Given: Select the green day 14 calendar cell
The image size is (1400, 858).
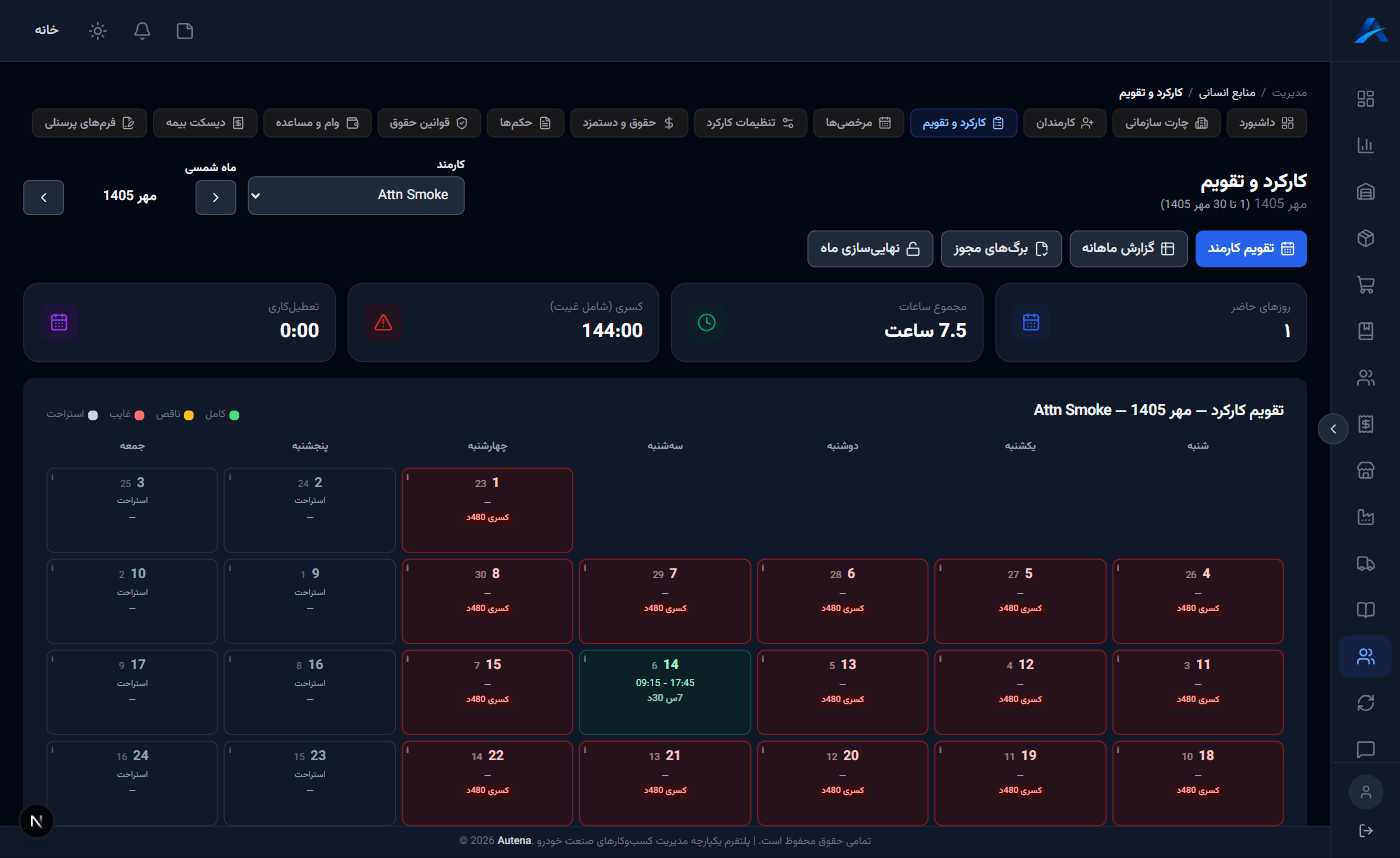Looking at the screenshot, I should click(665, 692).
